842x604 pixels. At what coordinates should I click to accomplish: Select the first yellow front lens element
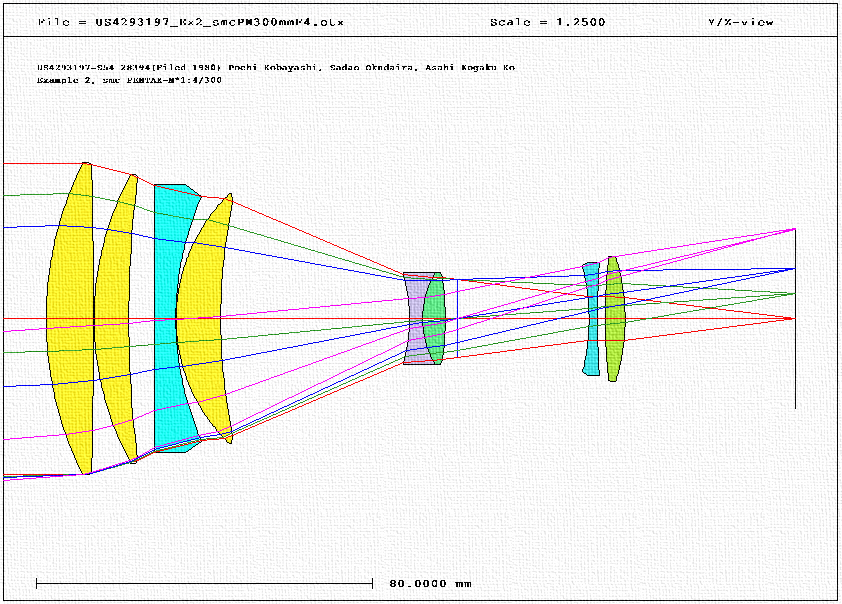pos(70,318)
